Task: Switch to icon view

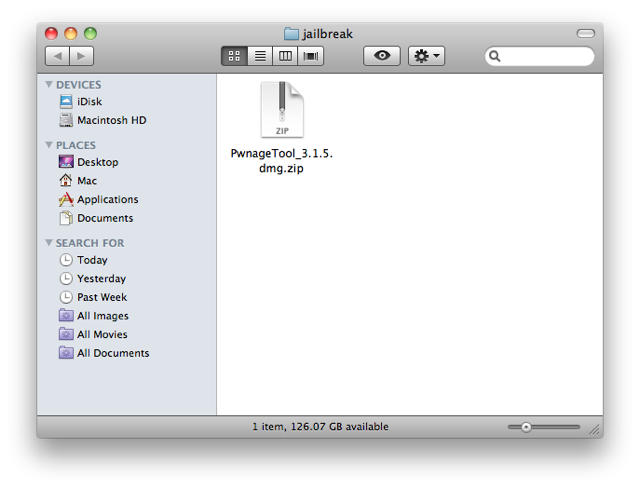Action: point(235,57)
